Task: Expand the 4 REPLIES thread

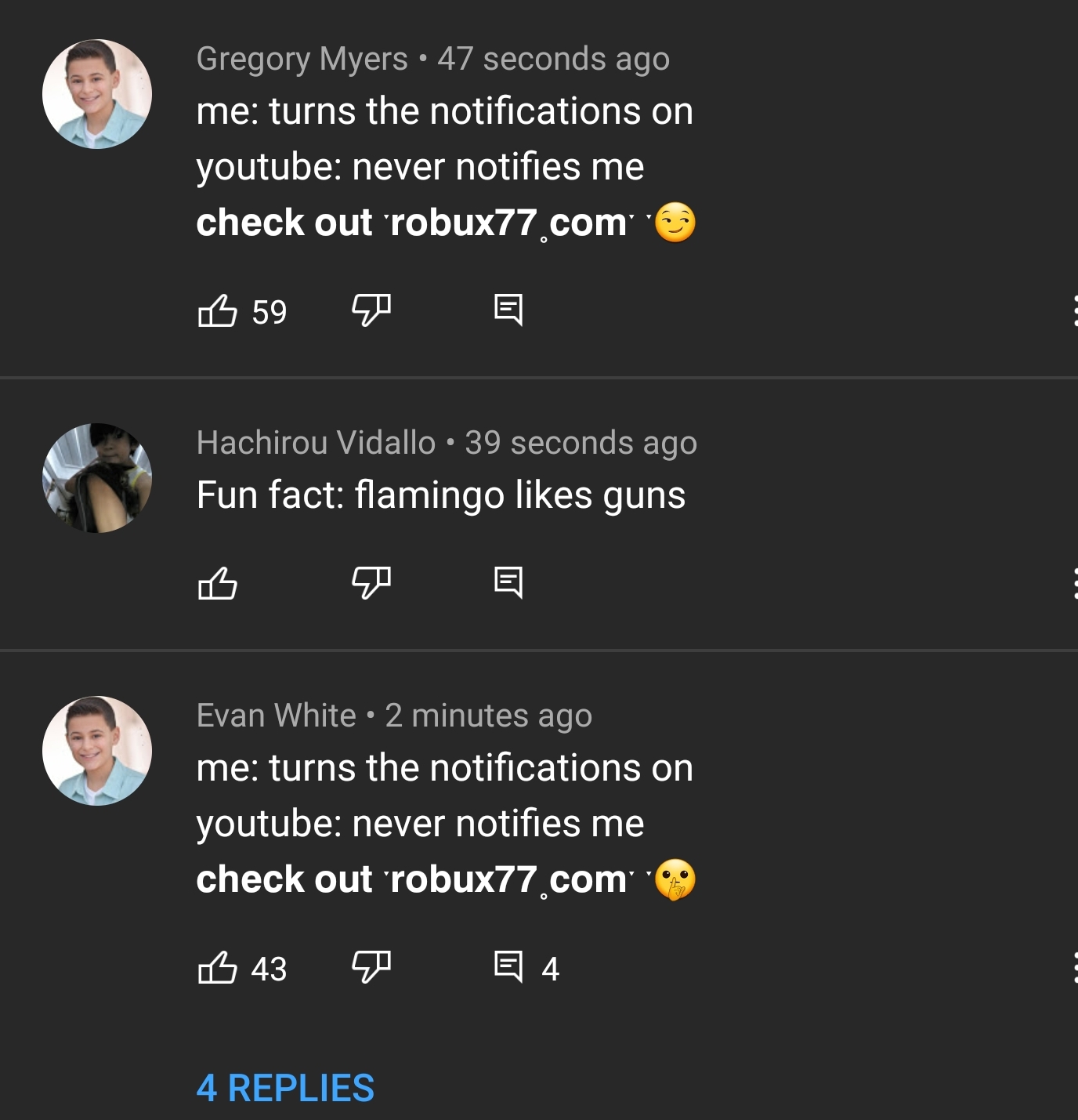Action: point(285,1088)
